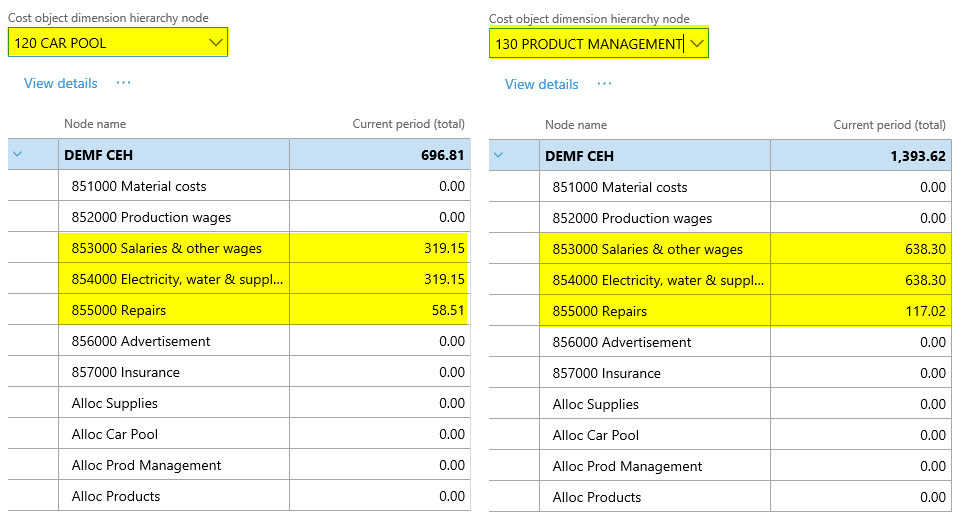961x521 pixels.
Task: Collapse the DEMF CEH node in right grid
Action: [x=498, y=156]
